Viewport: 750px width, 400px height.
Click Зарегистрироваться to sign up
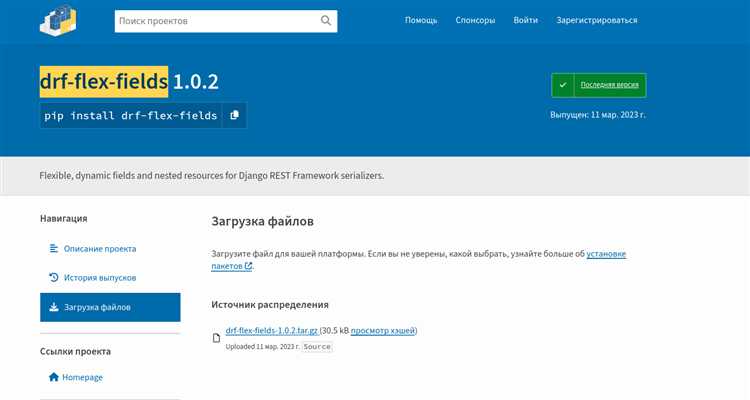(596, 20)
